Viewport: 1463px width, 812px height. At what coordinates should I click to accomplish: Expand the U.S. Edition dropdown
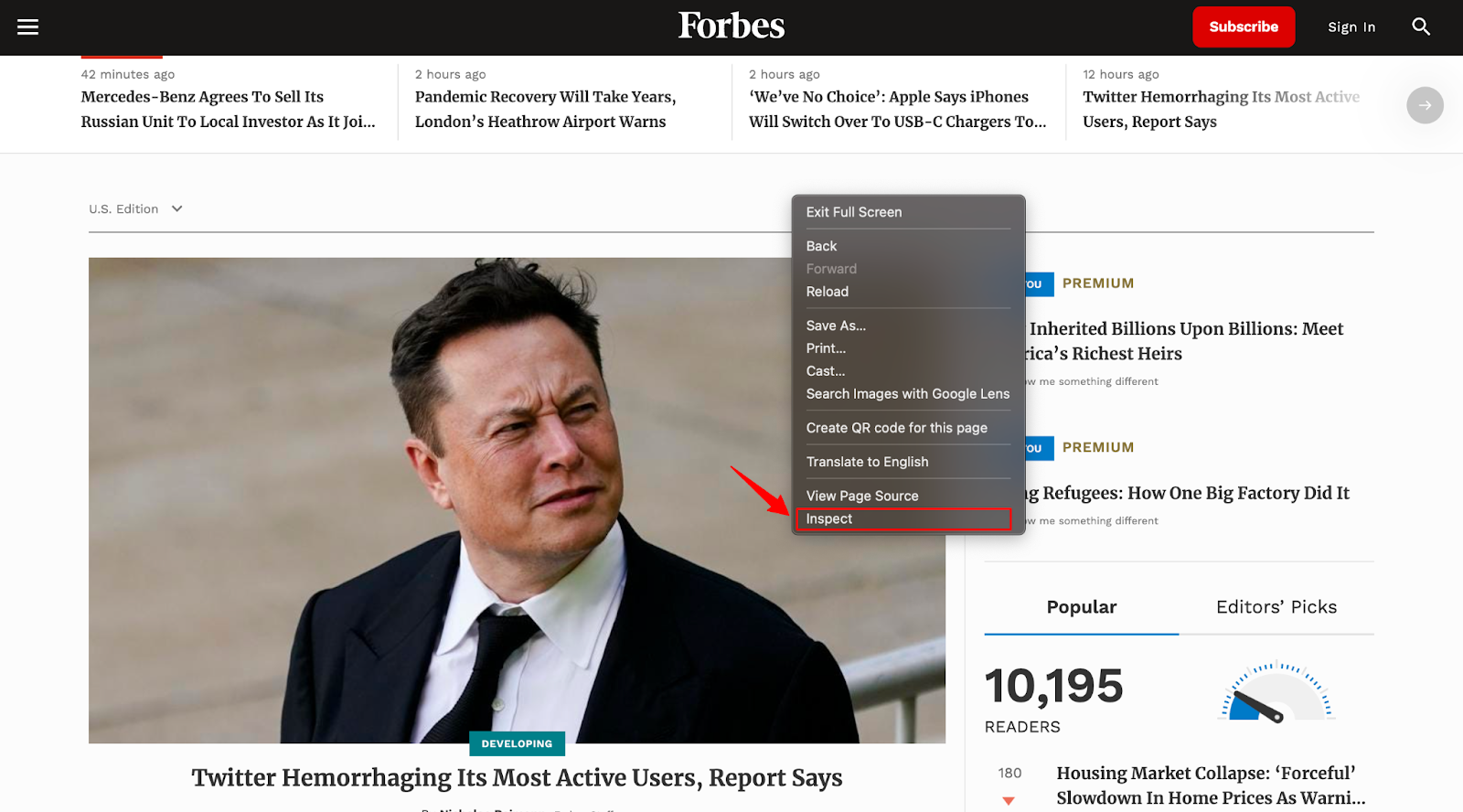tap(135, 208)
